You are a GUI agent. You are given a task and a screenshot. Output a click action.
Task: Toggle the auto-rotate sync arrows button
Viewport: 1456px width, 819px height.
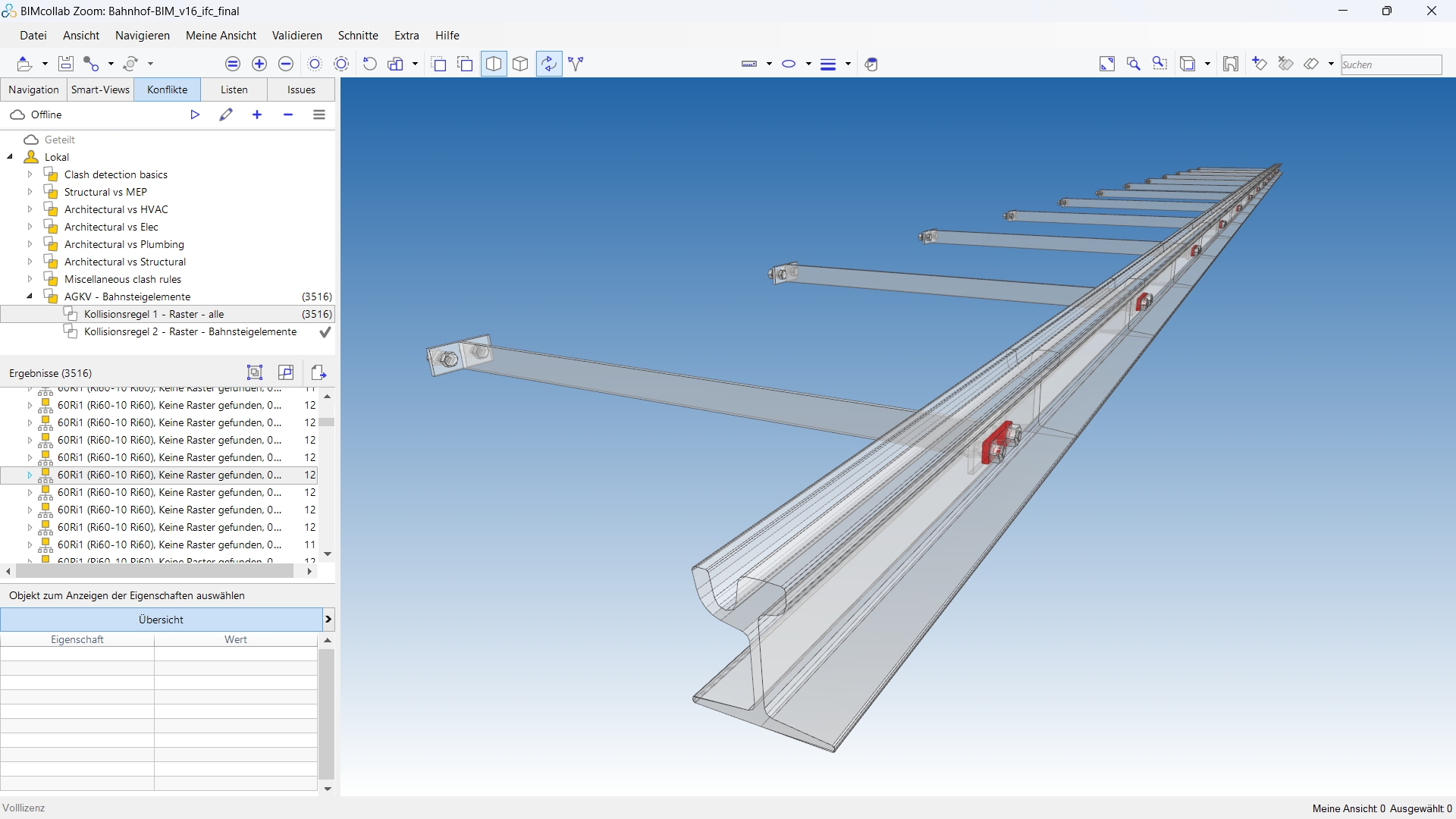tap(549, 64)
